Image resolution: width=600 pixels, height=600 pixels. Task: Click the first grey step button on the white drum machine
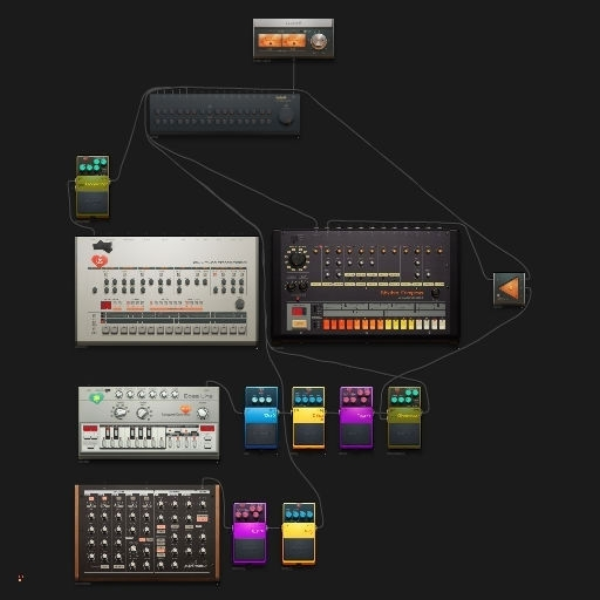coord(106,330)
